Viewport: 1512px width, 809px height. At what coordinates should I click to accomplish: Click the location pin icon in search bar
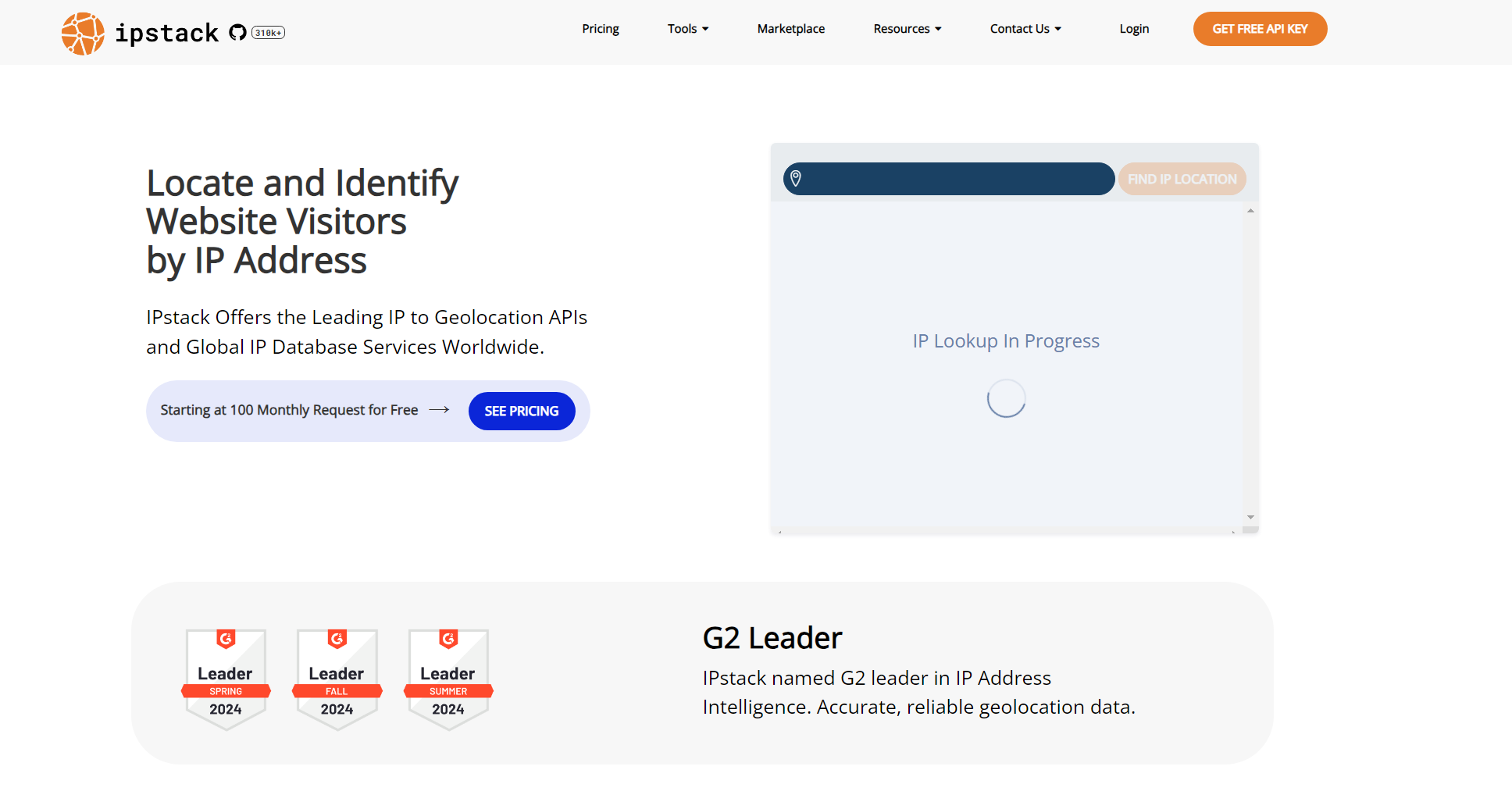coord(795,179)
